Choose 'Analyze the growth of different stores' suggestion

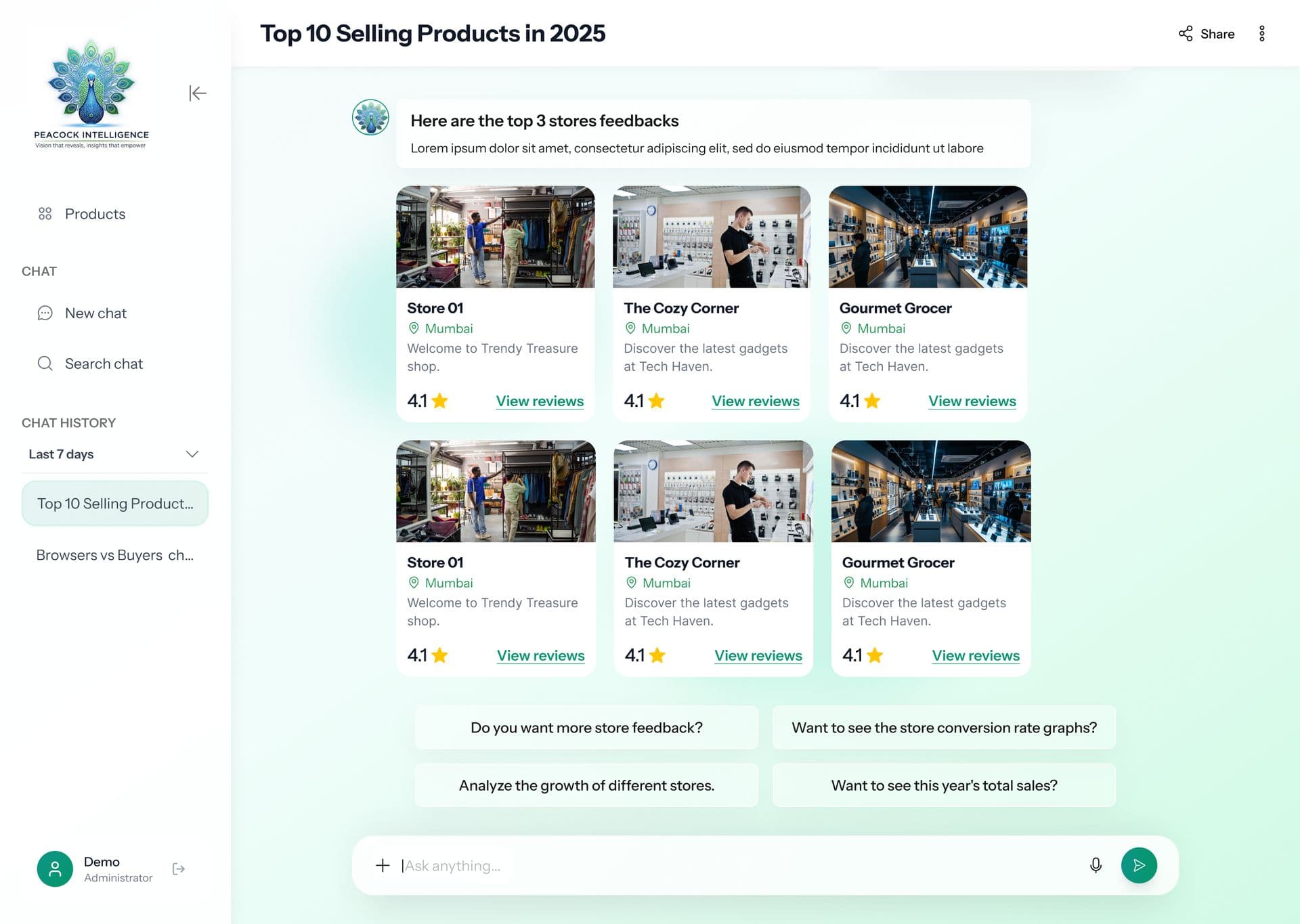(586, 785)
